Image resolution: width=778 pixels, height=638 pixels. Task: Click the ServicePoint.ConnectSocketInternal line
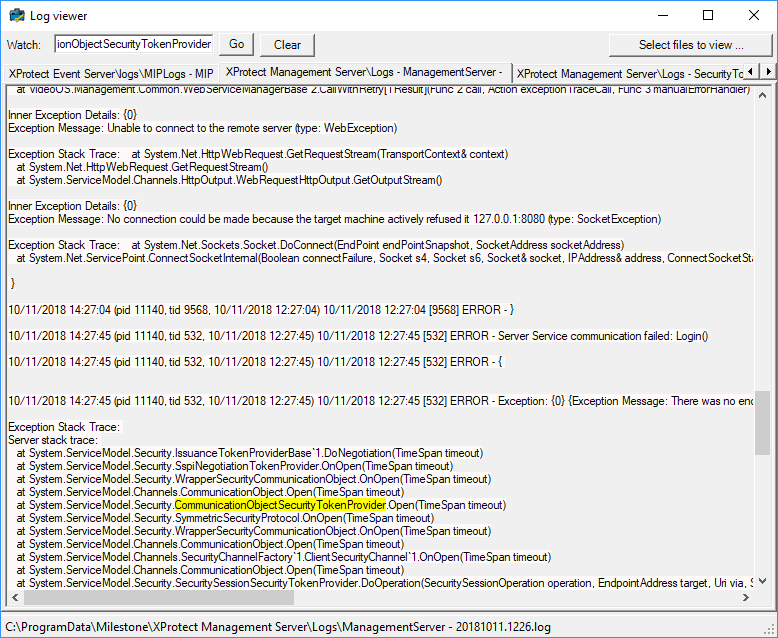click(385, 258)
